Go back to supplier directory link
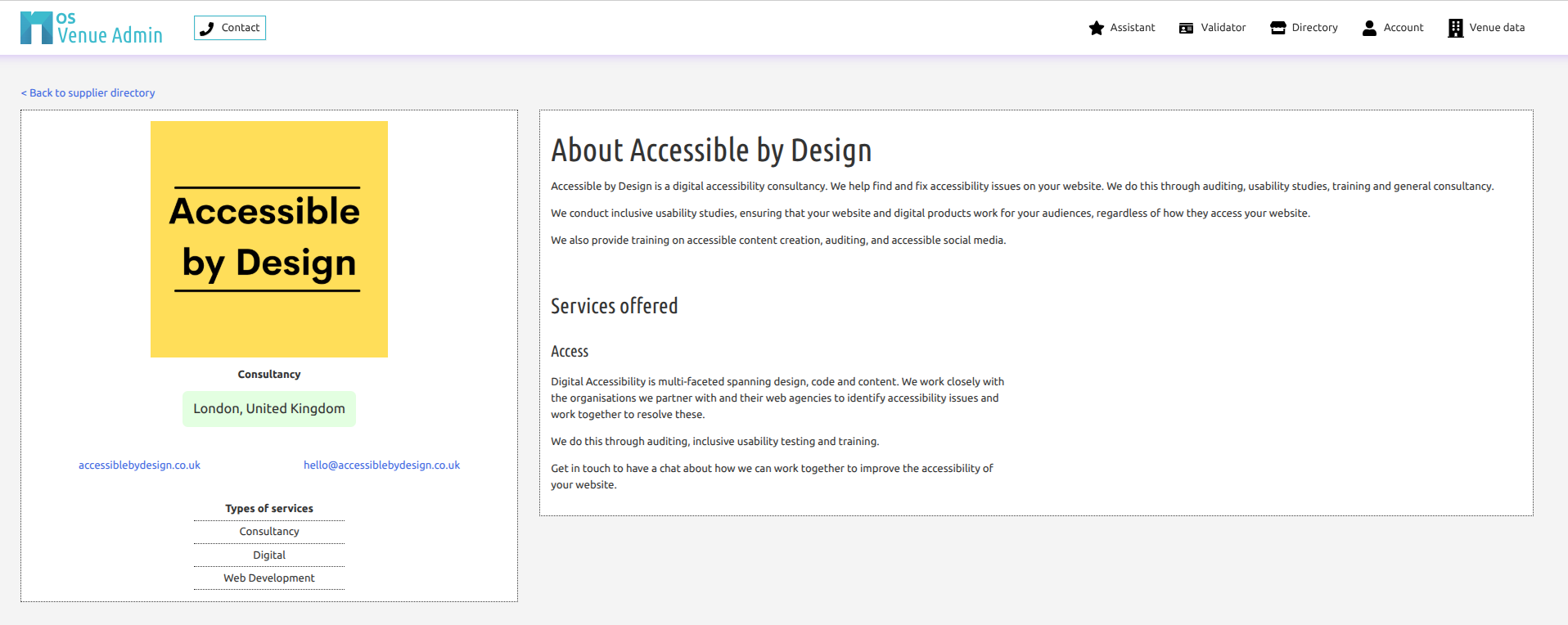The image size is (1568, 625). (88, 93)
